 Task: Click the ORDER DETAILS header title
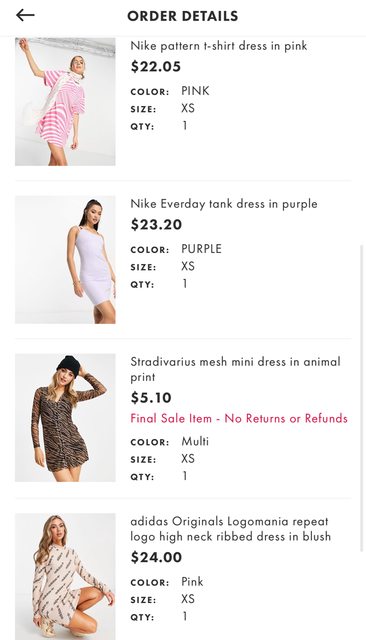[x=183, y=16]
